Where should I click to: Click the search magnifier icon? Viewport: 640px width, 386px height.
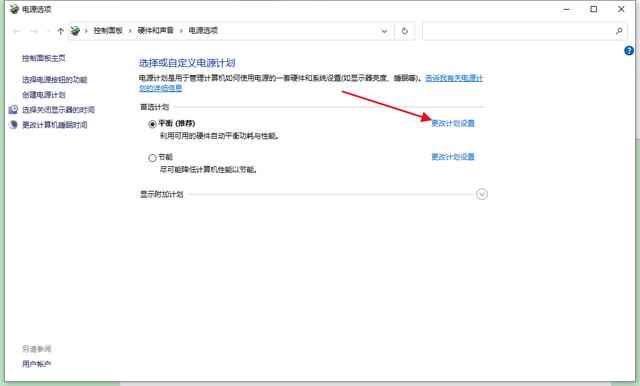[x=619, y=31]
